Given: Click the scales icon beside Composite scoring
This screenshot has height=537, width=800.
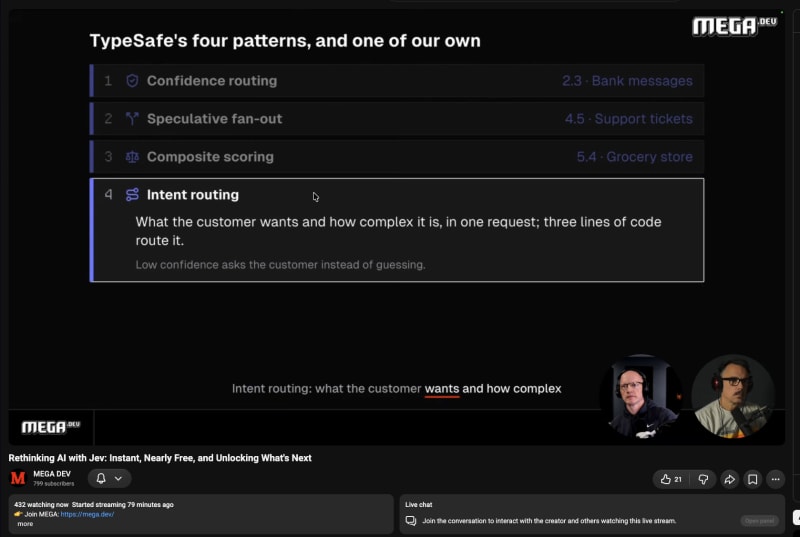Looking at the screenshot, I should coord(132,157).
